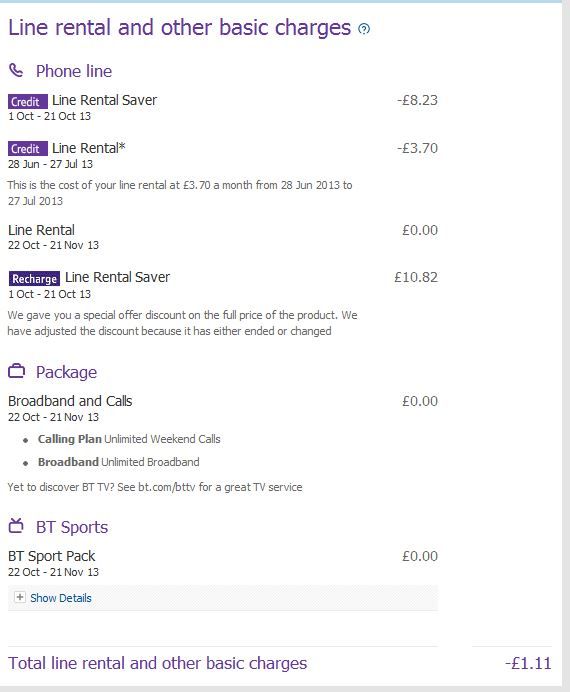This screenshot has height=692, width=570.
Task: Open the Show Details link
Action: tap(61, 598)
